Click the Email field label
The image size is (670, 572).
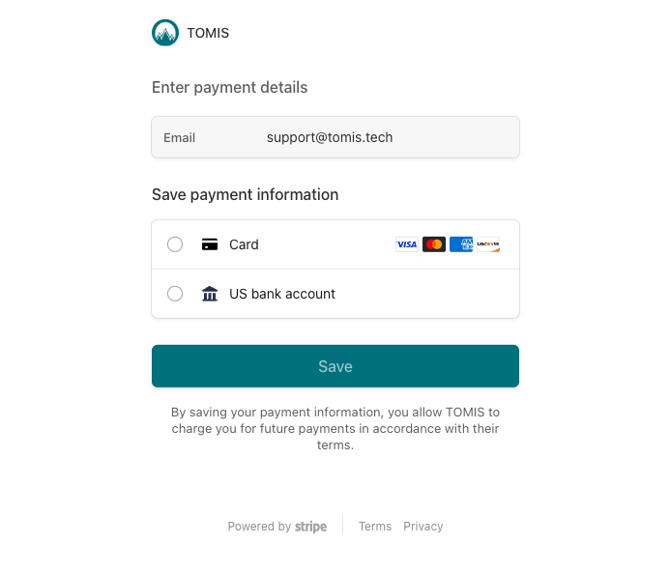(180, 138)
